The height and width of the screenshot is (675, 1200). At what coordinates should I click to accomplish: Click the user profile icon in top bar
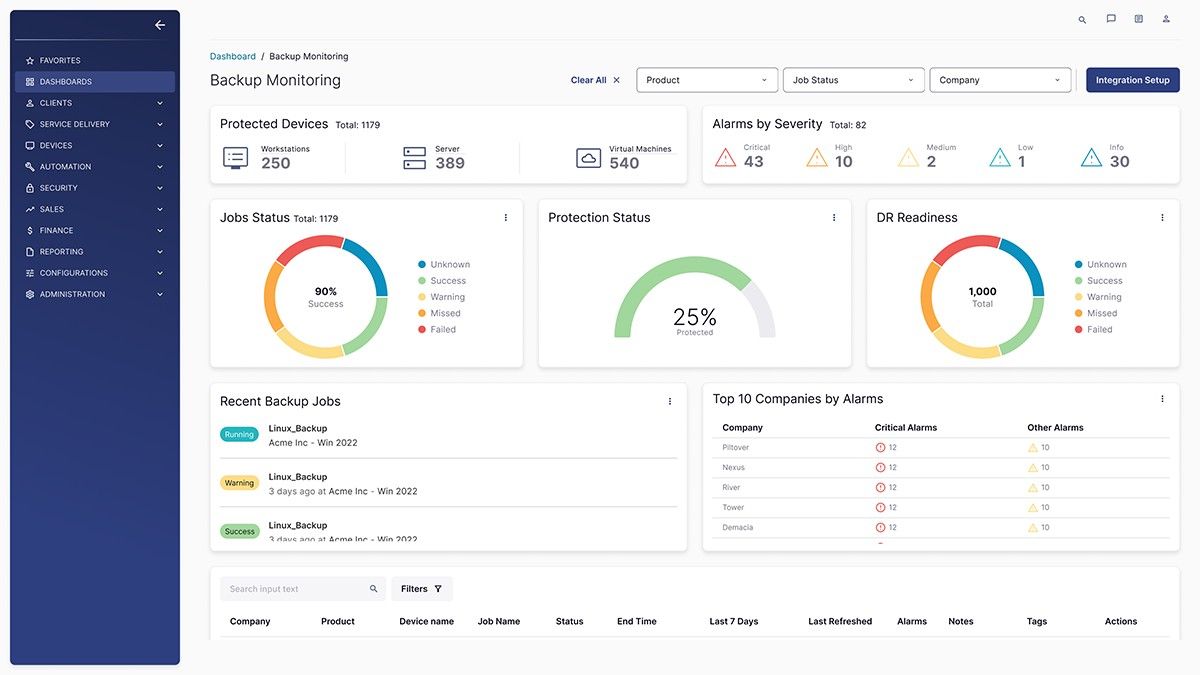(x=1165, y=18)
